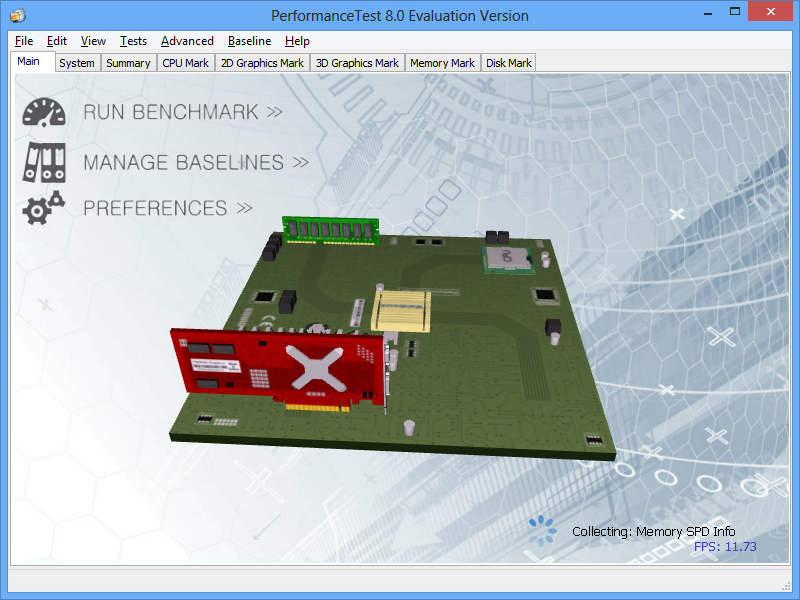800x600 pixels.
Task: Open the Help menu
Action: (x=297, y=41)
